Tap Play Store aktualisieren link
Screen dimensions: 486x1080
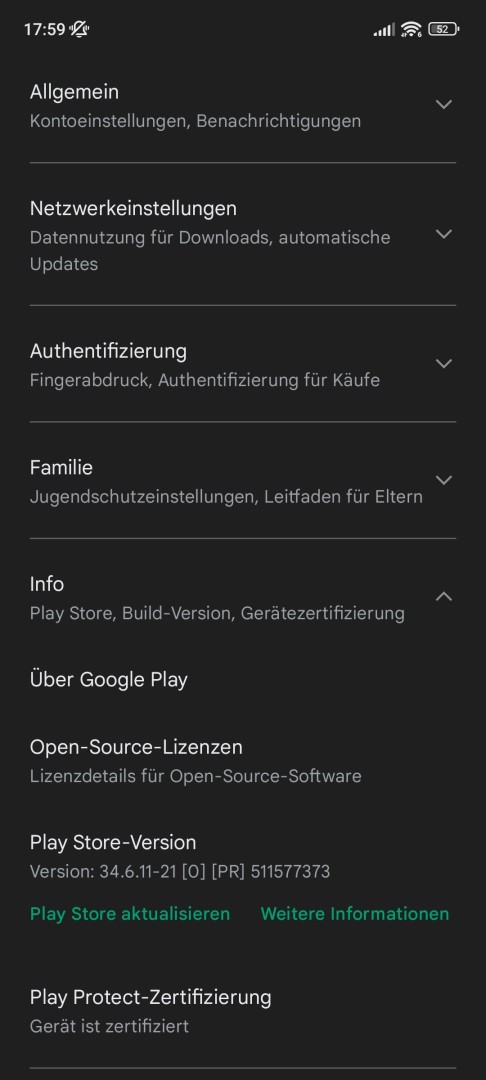130,914
